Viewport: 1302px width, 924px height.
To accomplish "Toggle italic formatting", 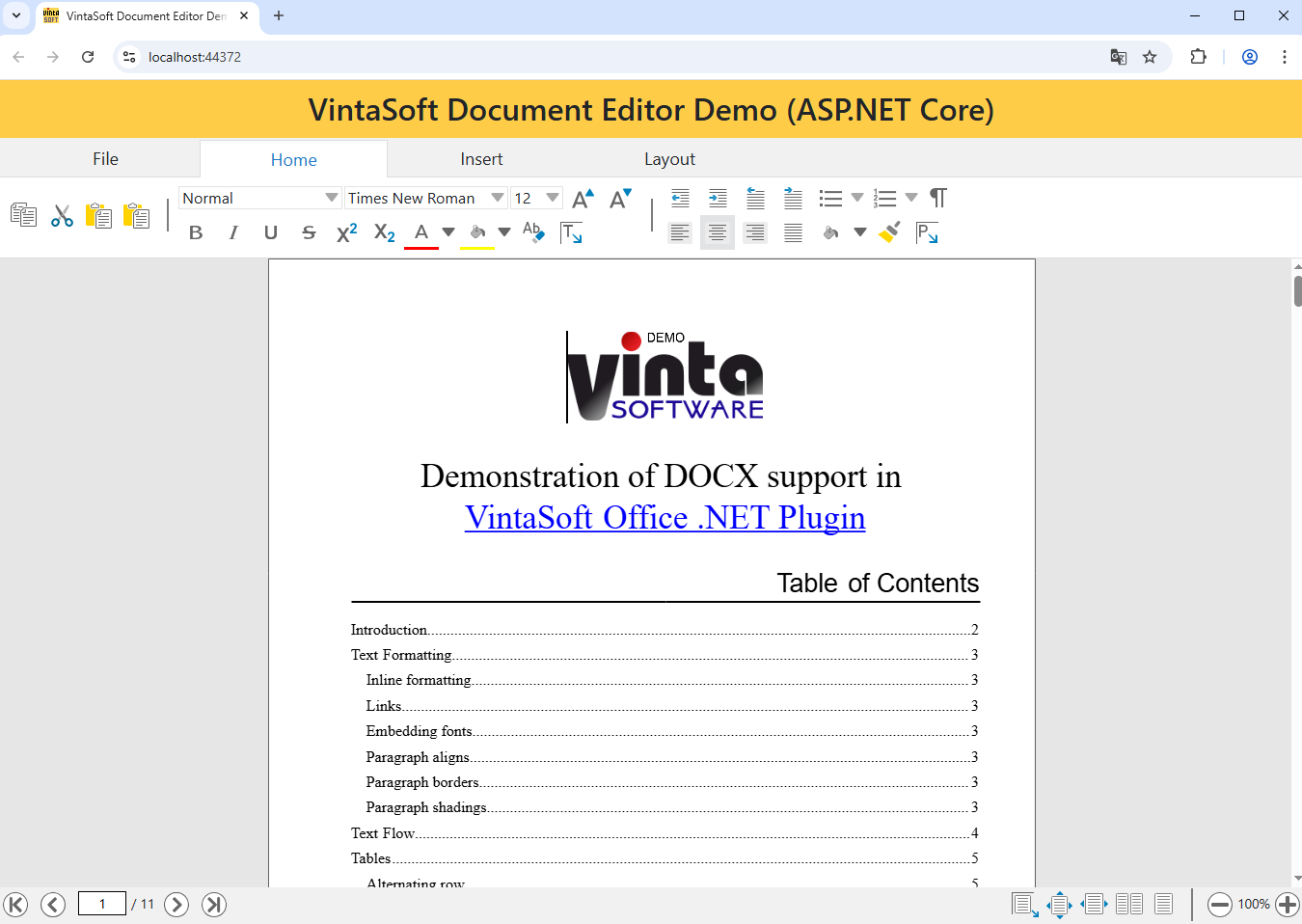I will pos(233,232).
